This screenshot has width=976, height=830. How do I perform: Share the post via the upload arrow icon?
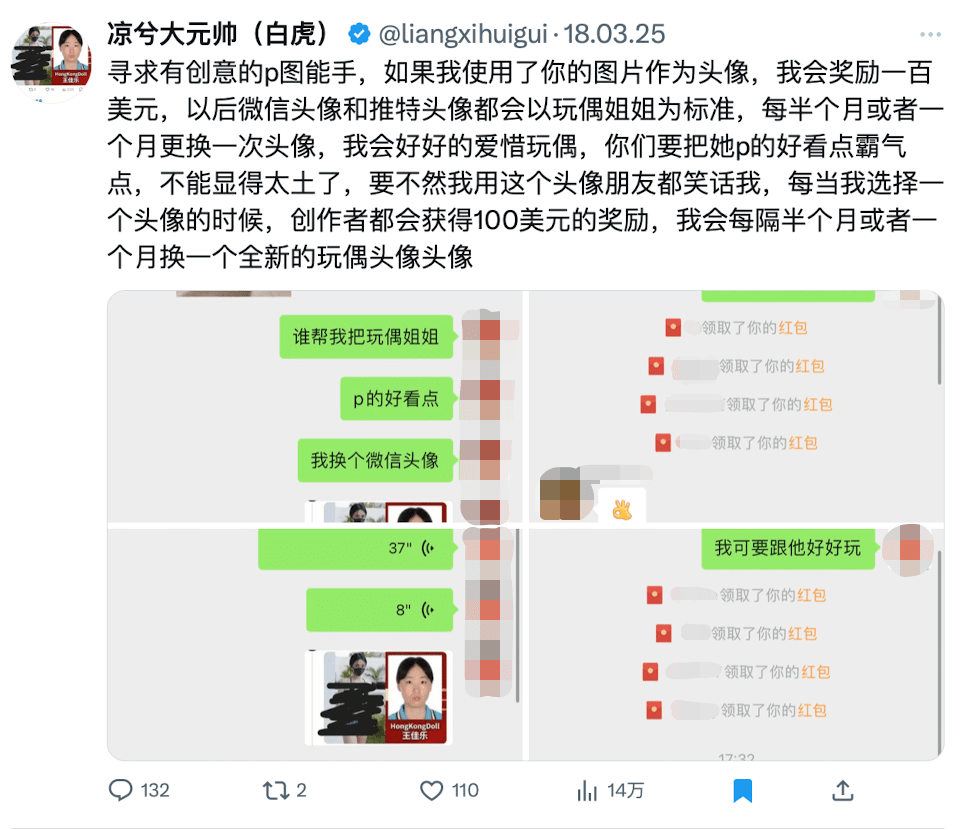[842, 790]
